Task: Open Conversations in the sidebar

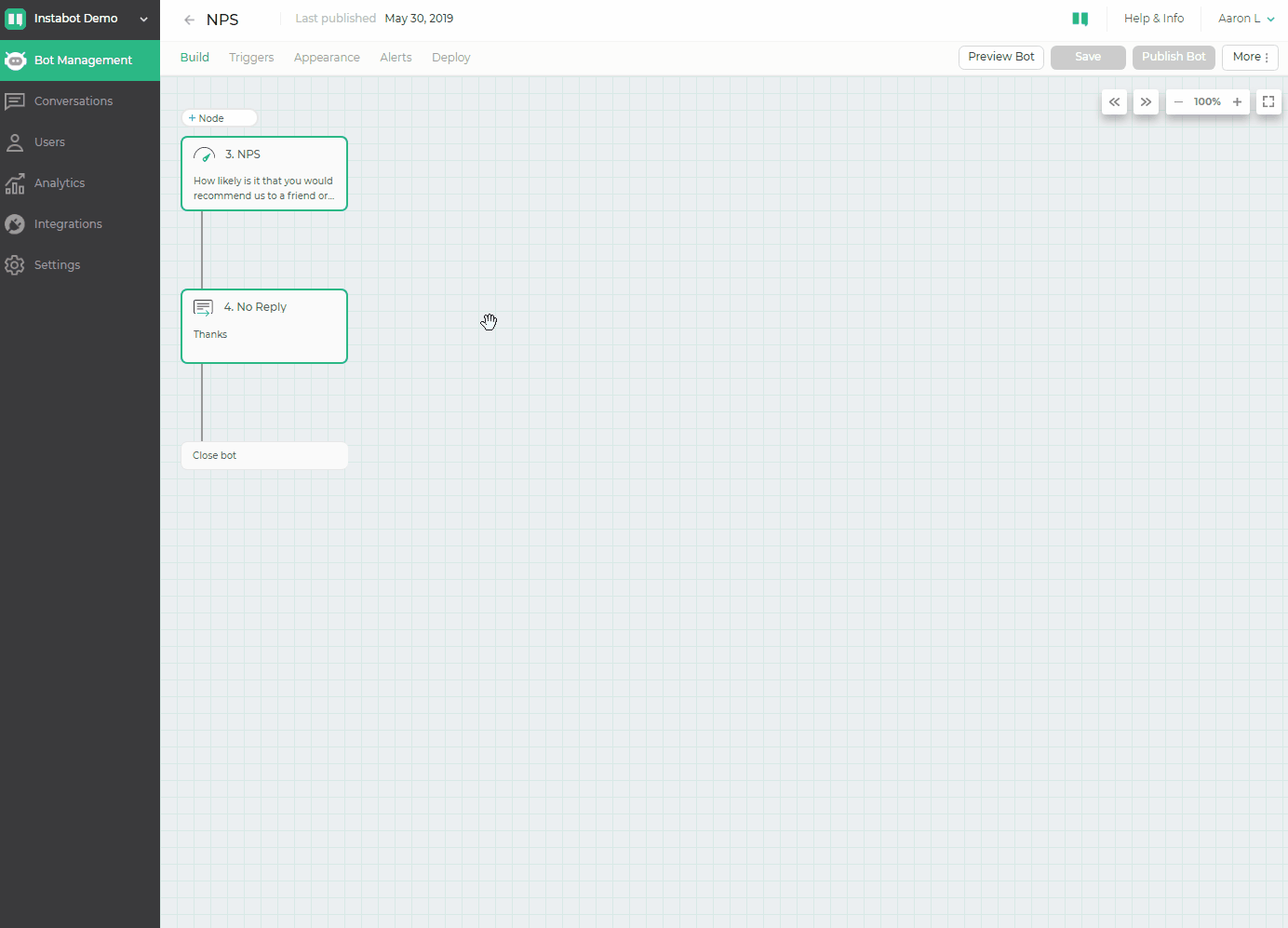Action: [80, 101]
